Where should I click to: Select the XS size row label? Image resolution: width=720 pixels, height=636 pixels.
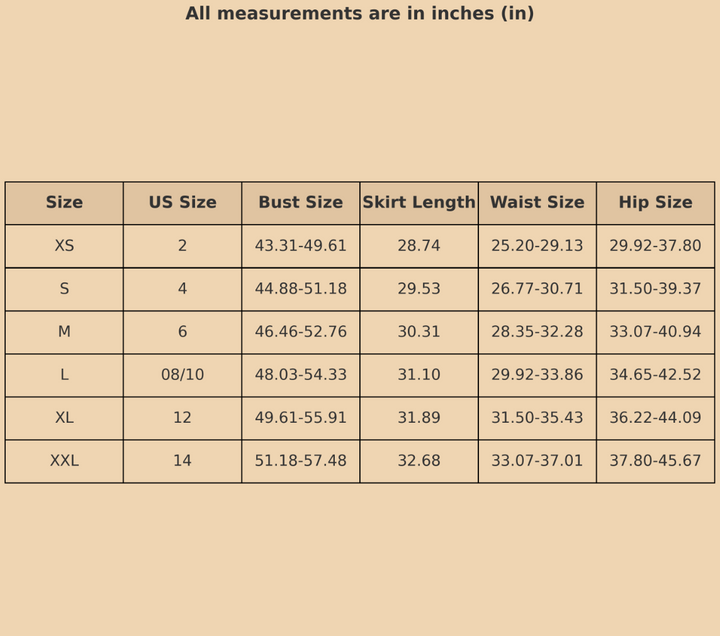(x=64, y=246)
